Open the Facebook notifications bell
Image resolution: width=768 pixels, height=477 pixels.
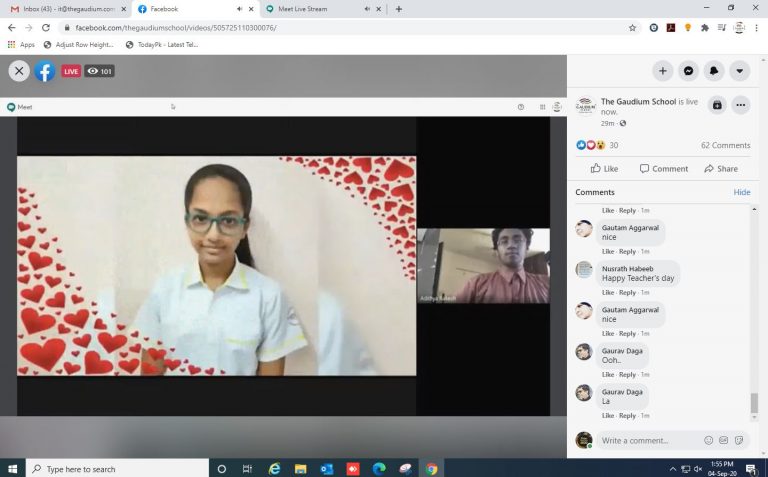coord(714,71)
